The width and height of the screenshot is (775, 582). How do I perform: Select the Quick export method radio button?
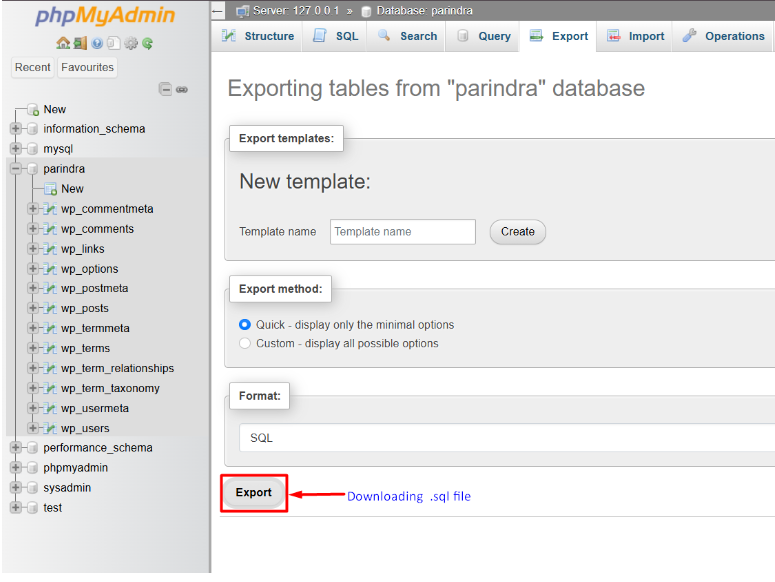(x=246, y=325)
